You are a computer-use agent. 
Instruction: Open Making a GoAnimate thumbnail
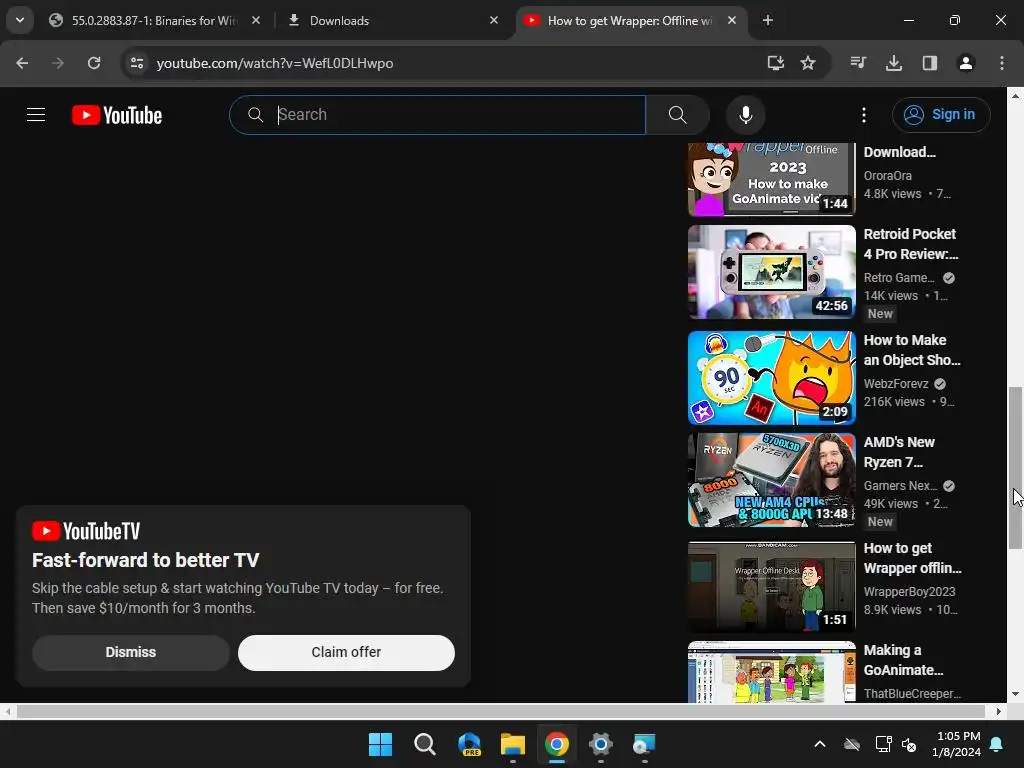(x=771, y=672)
